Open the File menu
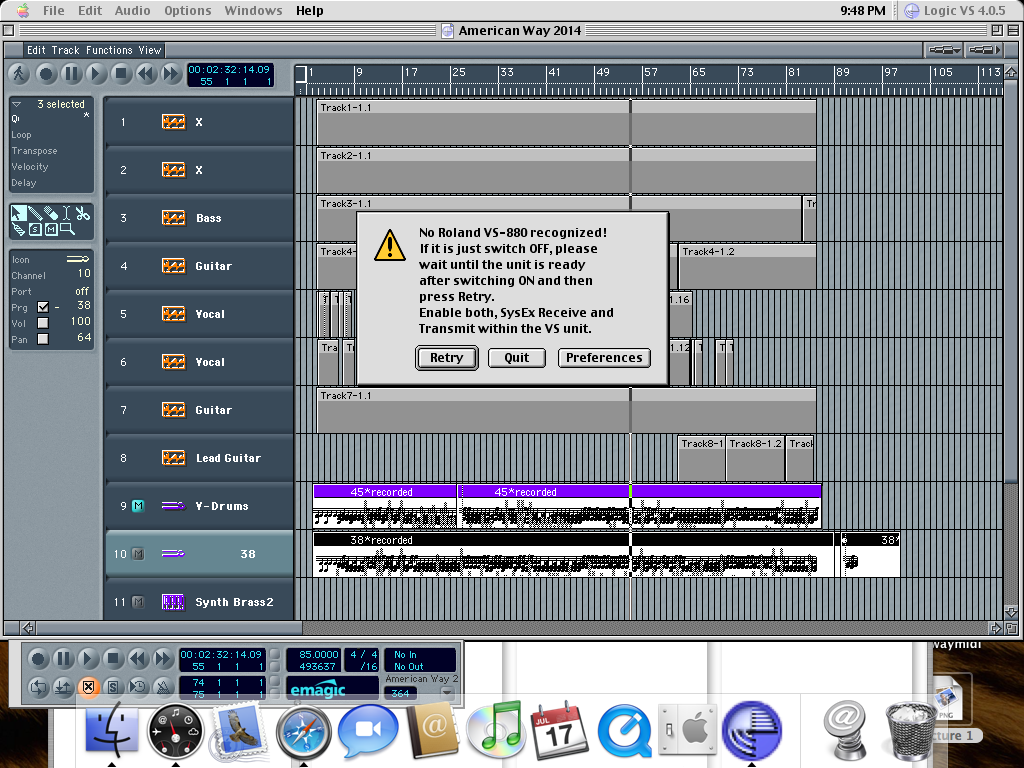 [x=54, y=10]
